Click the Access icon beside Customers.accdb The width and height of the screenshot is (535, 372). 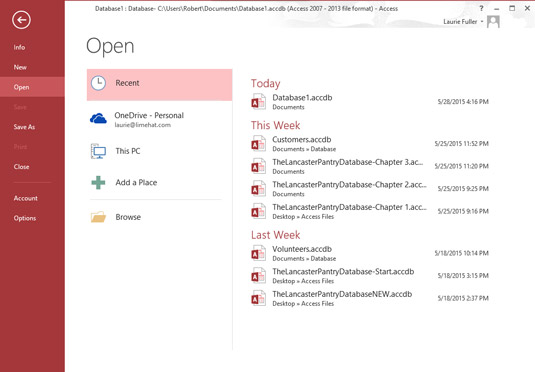click(x=258, y=143)
